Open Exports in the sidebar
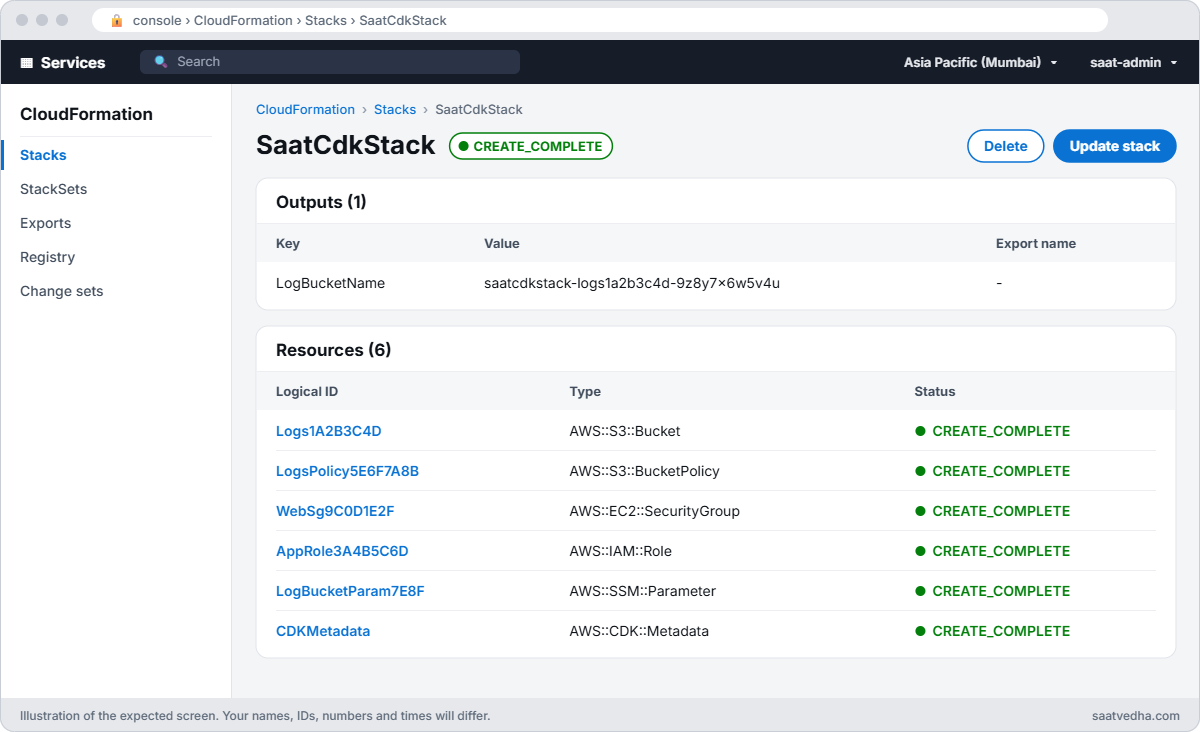Screen dimensions: 1200x732 point(45,223)
